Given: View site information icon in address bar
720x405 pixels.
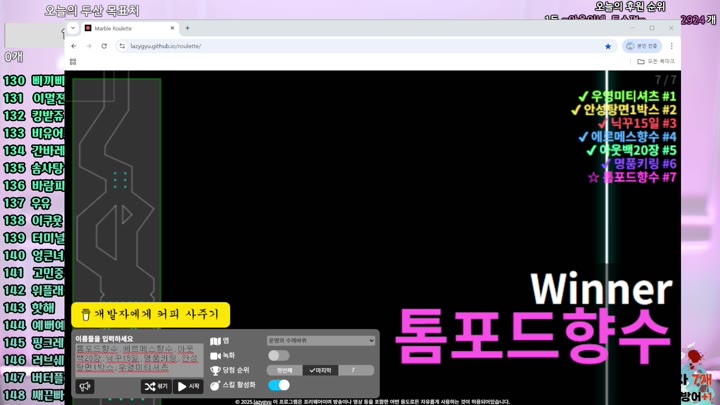Looking at the screenshot, I should (x=122, y=46).
